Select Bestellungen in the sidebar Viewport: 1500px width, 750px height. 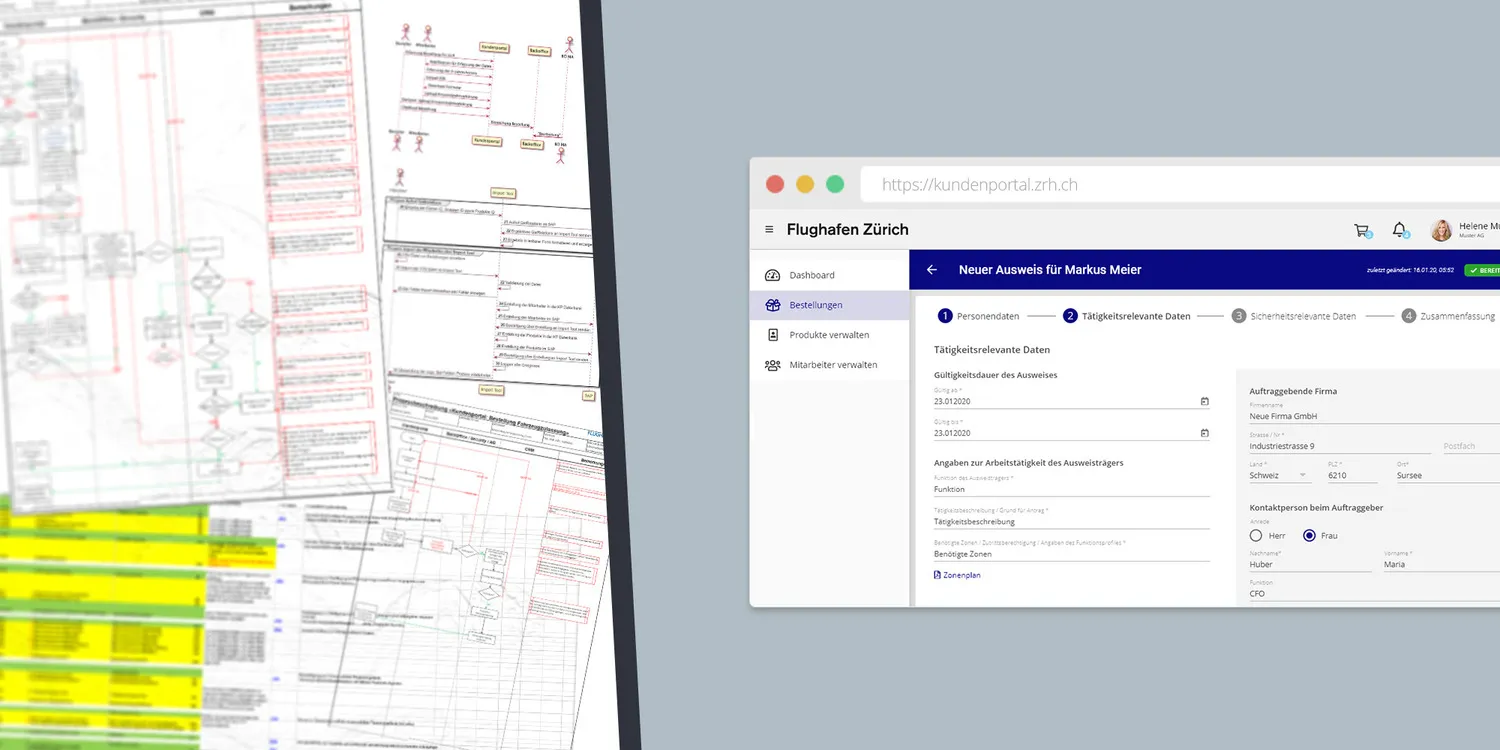click(830, 305)
